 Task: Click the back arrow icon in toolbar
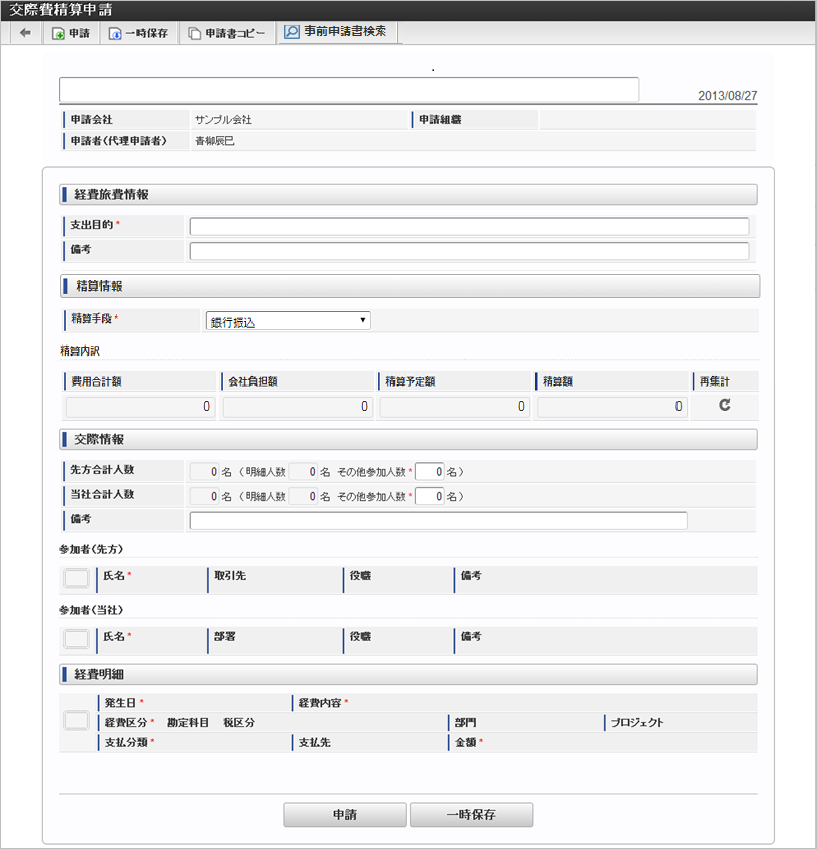[25, 33]
